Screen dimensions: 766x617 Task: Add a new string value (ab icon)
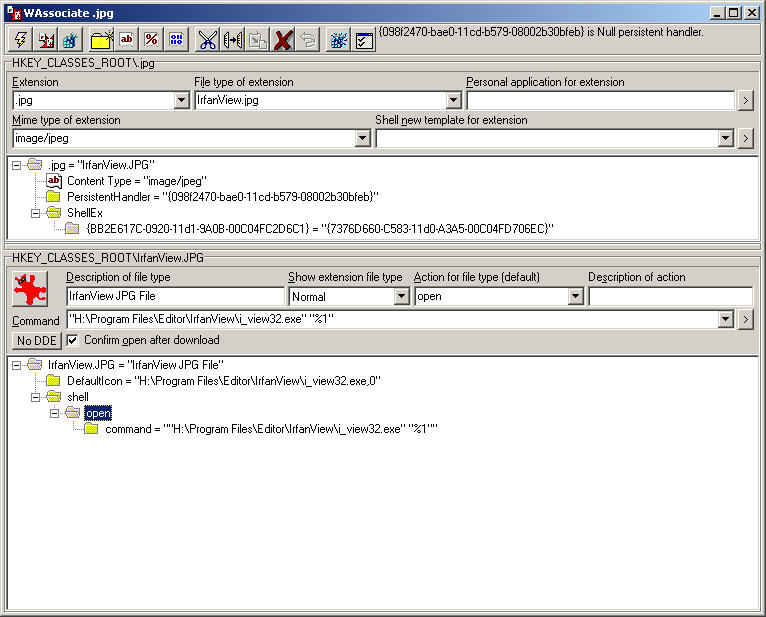pos(127,40)
